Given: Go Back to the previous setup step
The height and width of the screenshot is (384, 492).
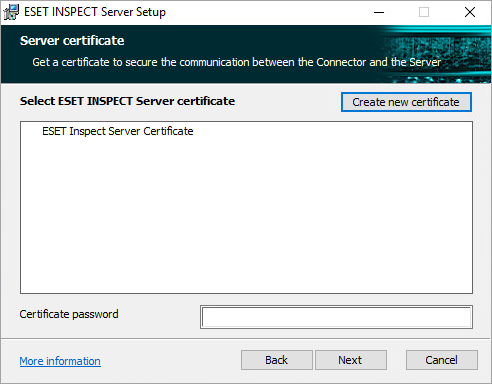Looking at the screenshot, I should [277, 360].
